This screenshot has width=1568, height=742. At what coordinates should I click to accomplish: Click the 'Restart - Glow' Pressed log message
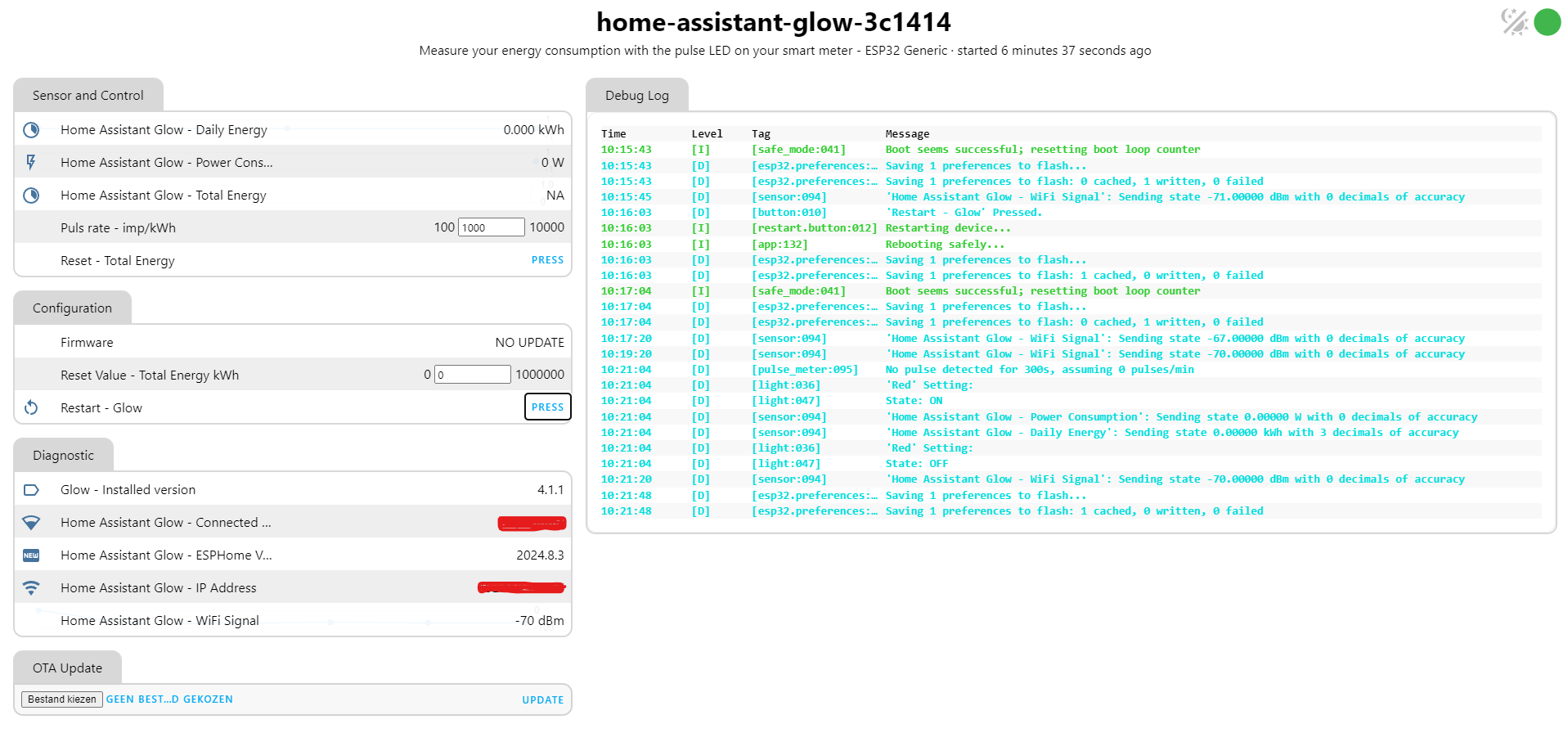[x=964, y=213]
